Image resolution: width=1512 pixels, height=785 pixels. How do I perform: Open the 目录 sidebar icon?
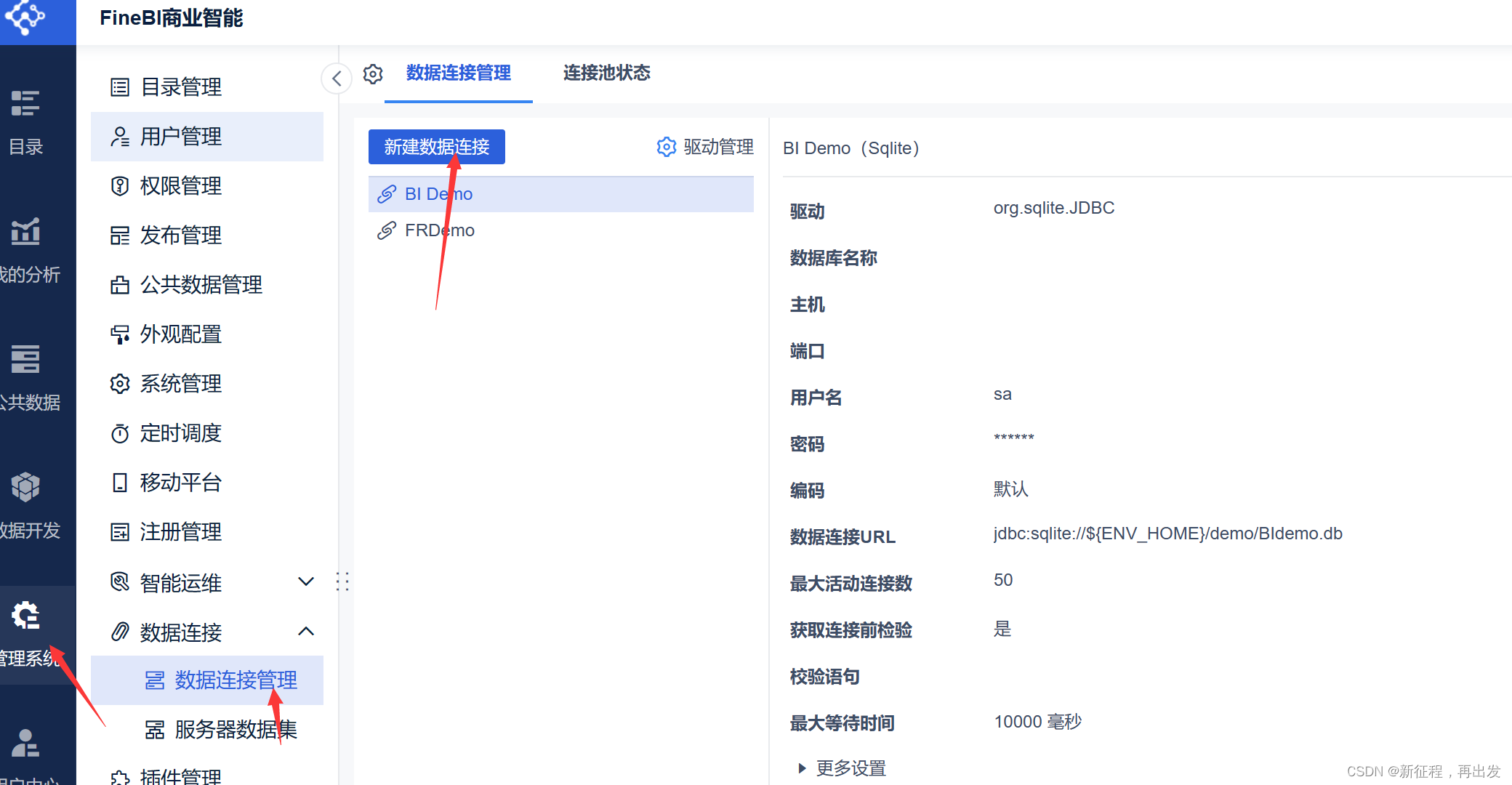[25, 103]
